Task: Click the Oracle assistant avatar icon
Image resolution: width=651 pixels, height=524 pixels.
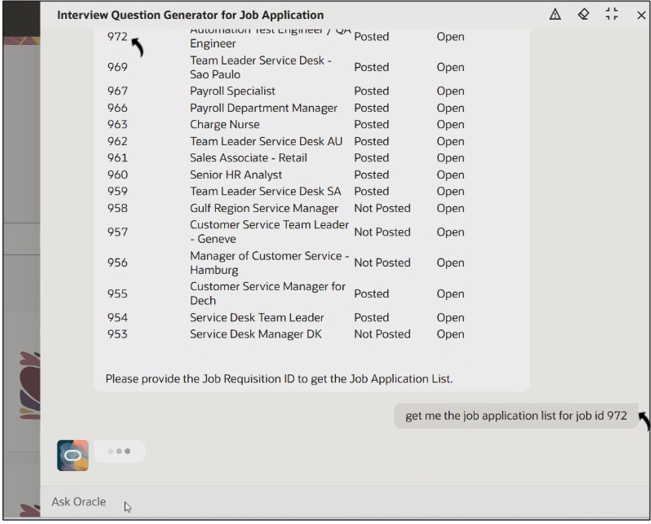Action: 73,455
